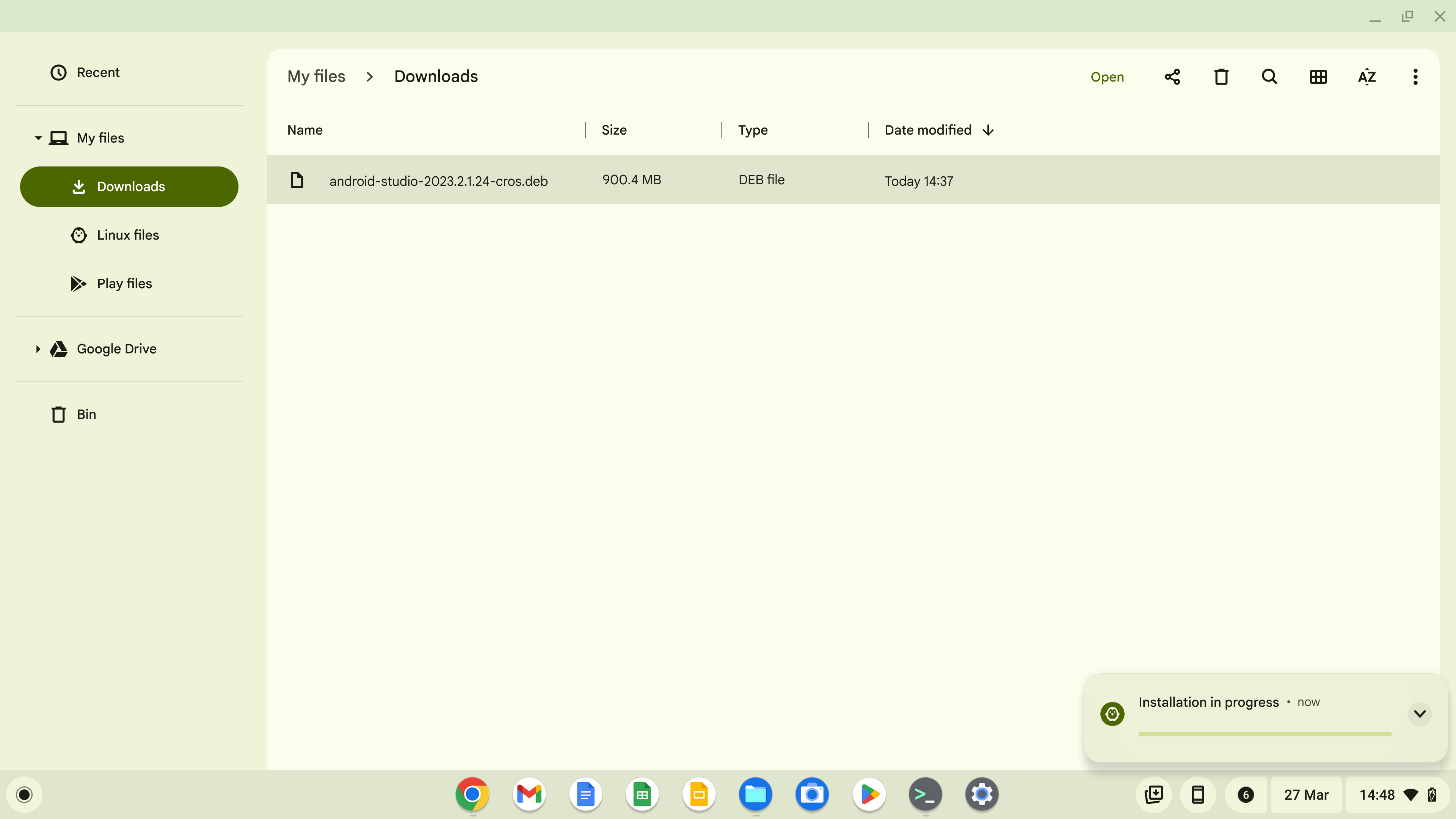Open the sort A-Z options
The height and width of the screenshot is (819, 1456).
pyautogui.click(x=1367, y=77)
